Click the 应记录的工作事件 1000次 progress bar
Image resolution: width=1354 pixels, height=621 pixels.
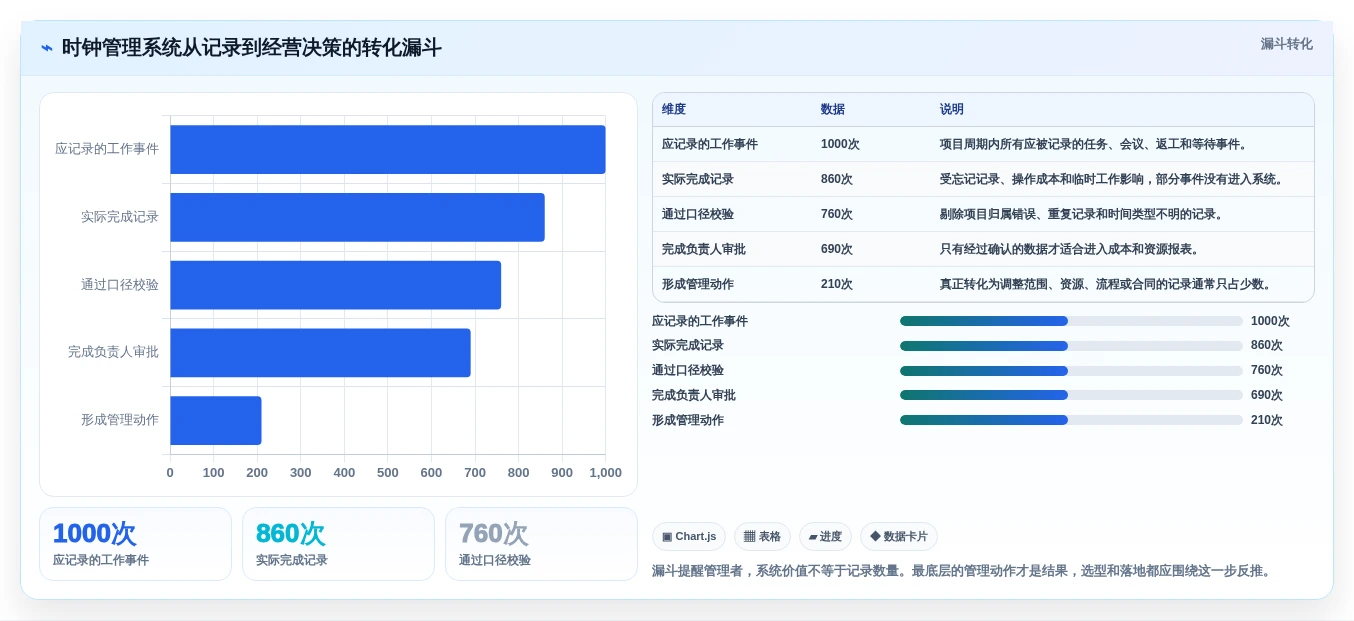coord(1071,321)
